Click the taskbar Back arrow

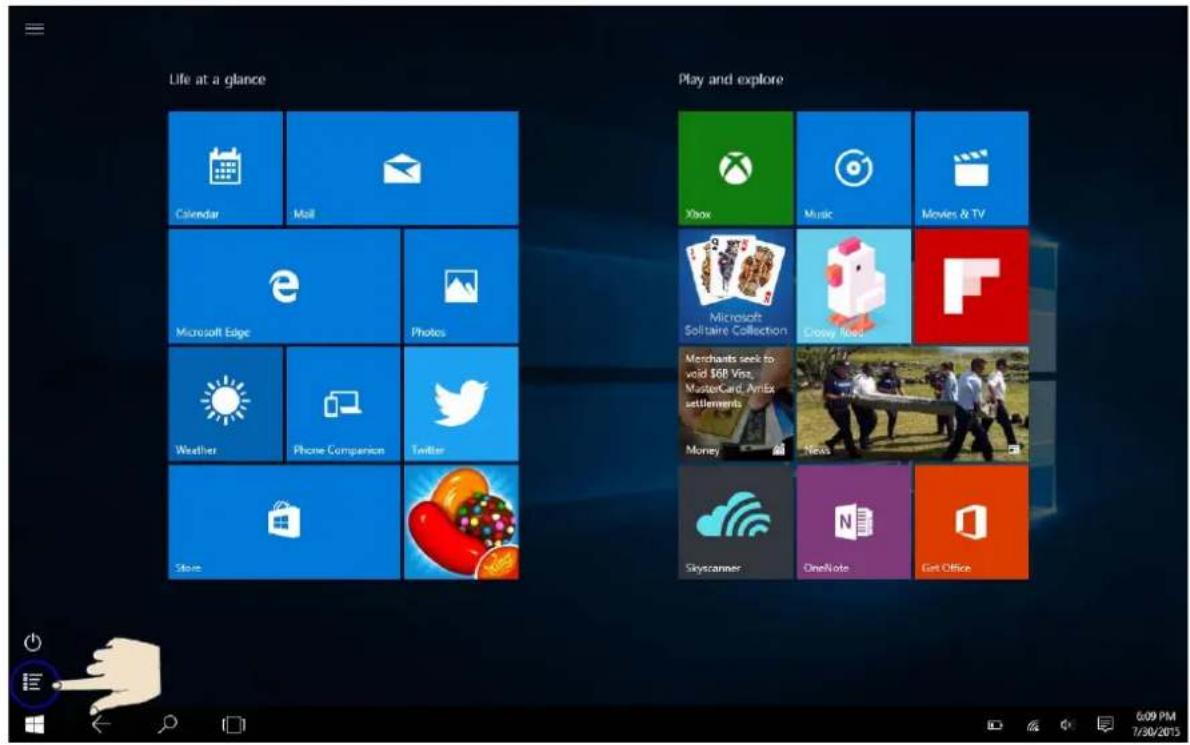coord(101,725)
